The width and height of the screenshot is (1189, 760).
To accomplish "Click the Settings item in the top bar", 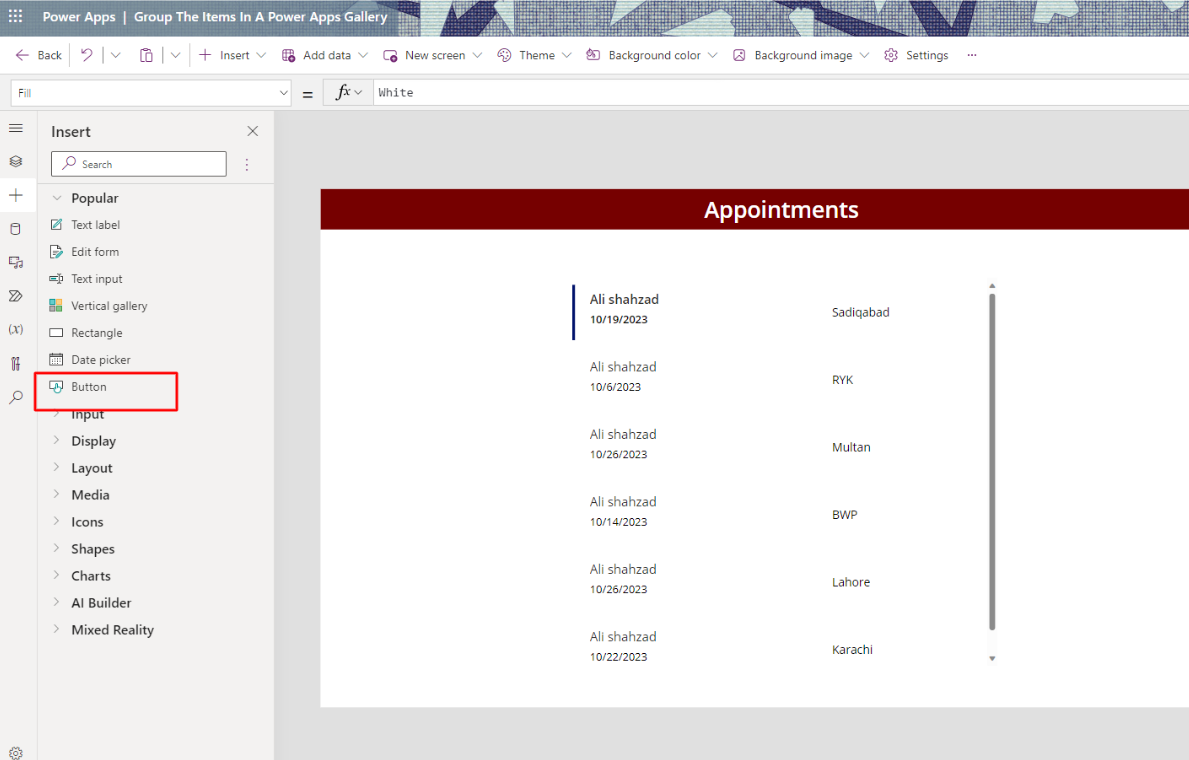I will pos(916,55).
